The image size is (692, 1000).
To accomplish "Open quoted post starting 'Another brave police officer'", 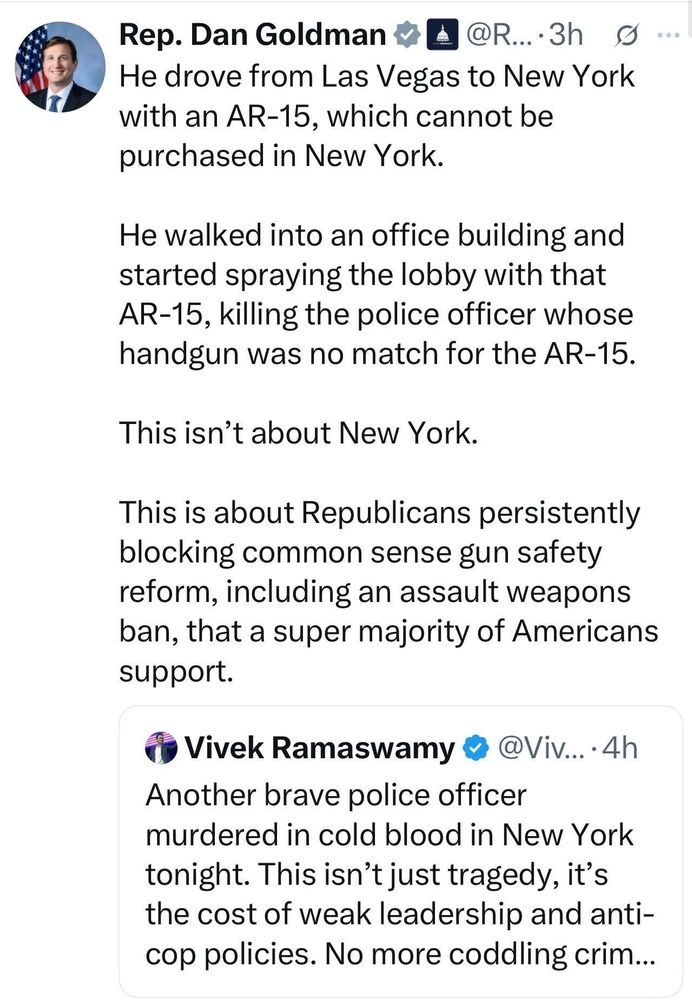I will 401,851.
